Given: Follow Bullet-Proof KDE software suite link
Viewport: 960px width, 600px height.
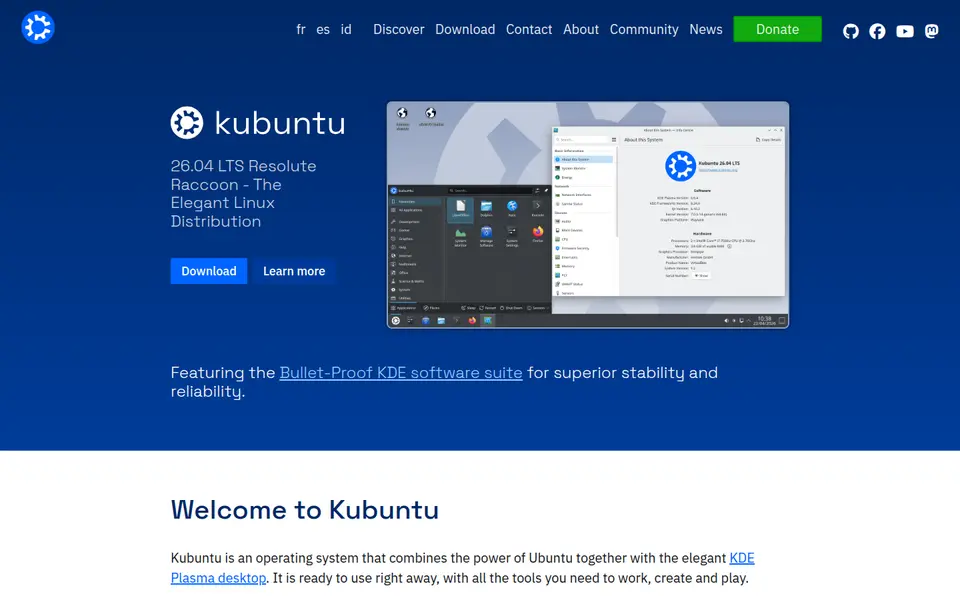Looking at the screenshot, I should click(401, 373).
